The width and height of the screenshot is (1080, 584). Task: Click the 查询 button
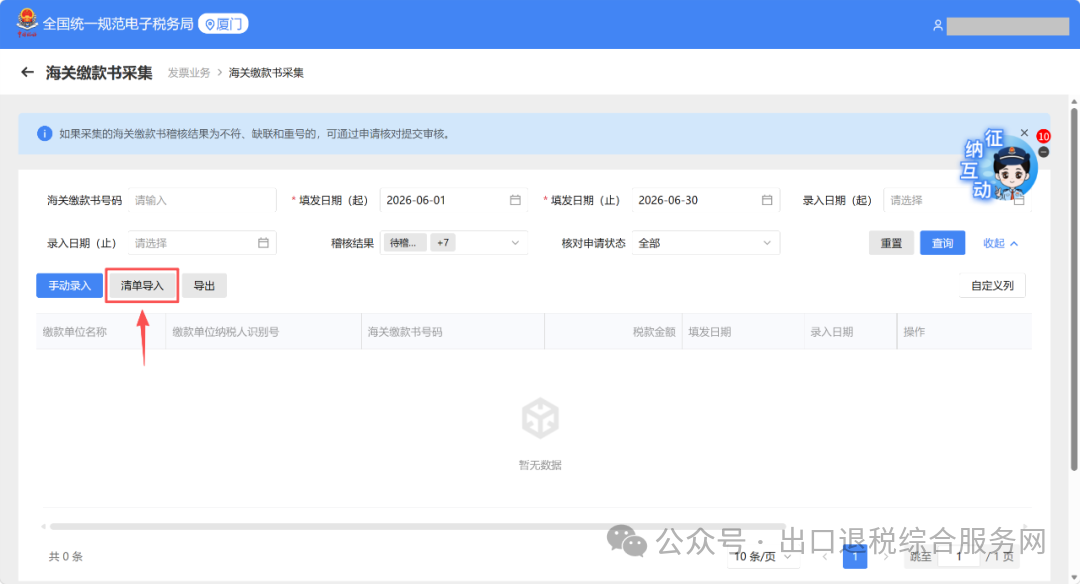942,243
